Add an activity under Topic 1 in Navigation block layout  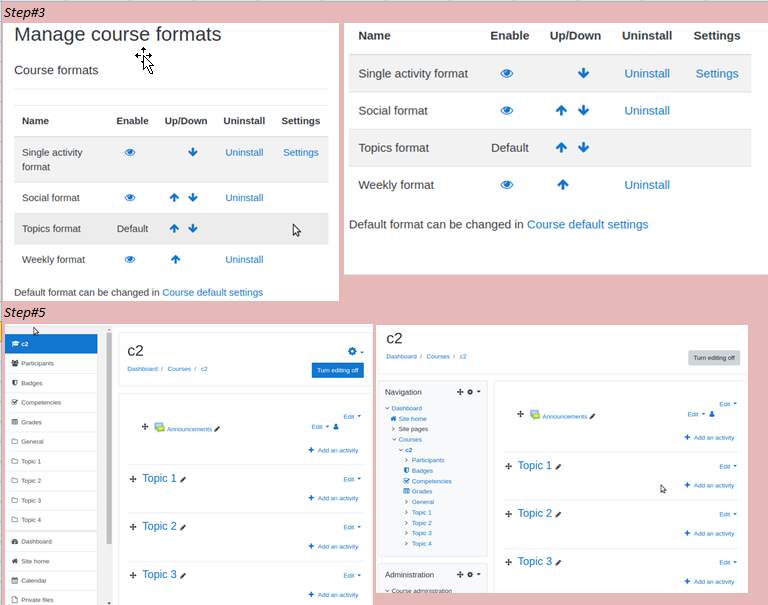[709, 485]
